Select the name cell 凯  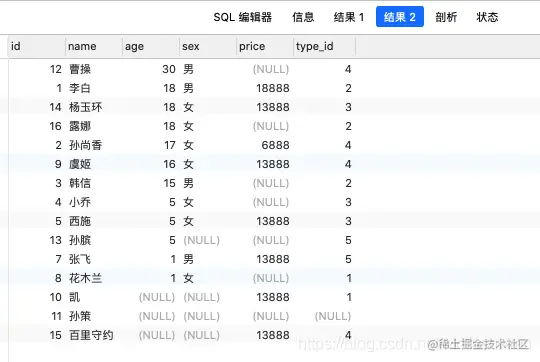tap(74, 297)
